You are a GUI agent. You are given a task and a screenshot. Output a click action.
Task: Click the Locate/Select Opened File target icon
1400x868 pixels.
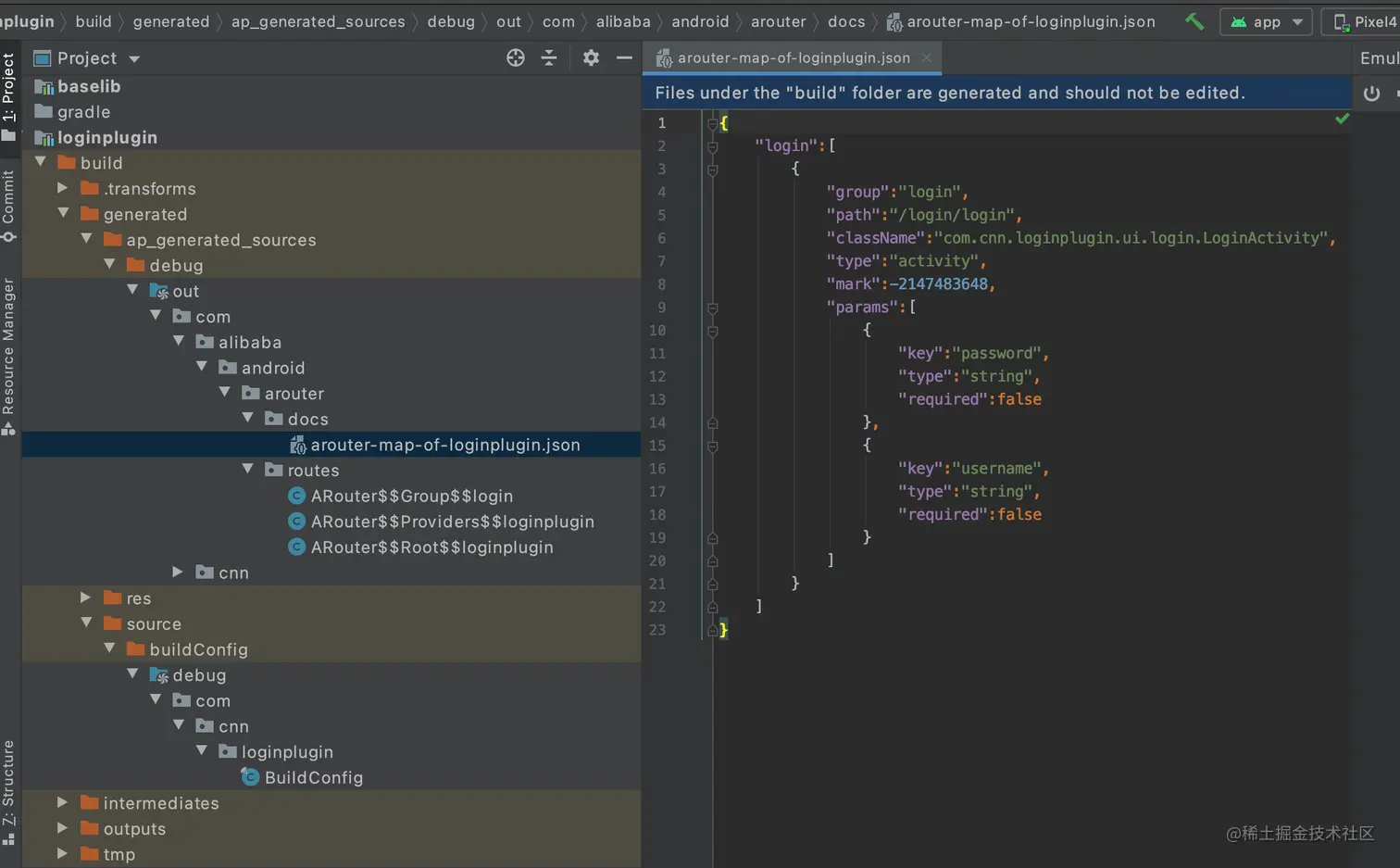coord(516,57)
